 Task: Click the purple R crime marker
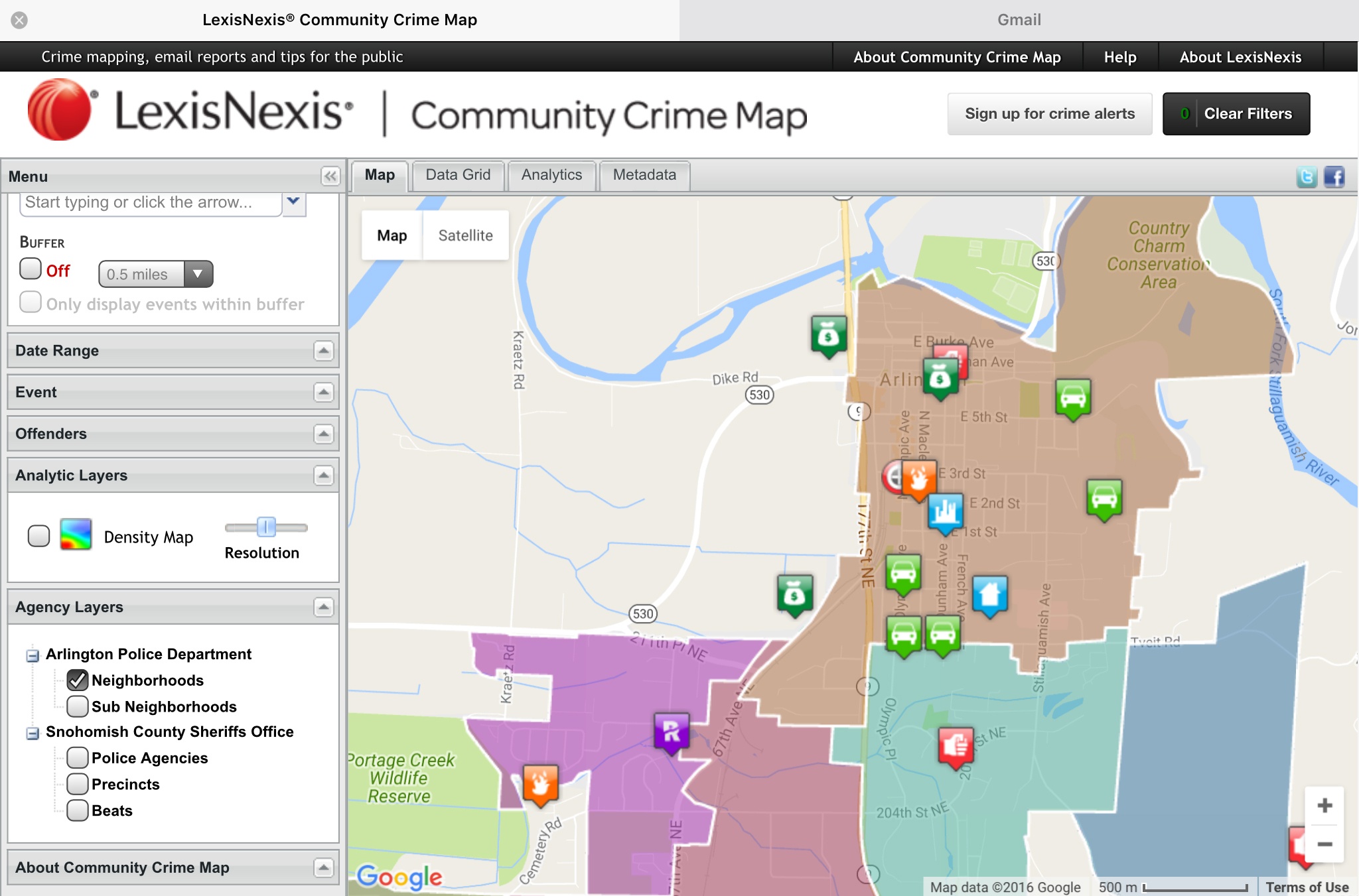coord(672,731)
